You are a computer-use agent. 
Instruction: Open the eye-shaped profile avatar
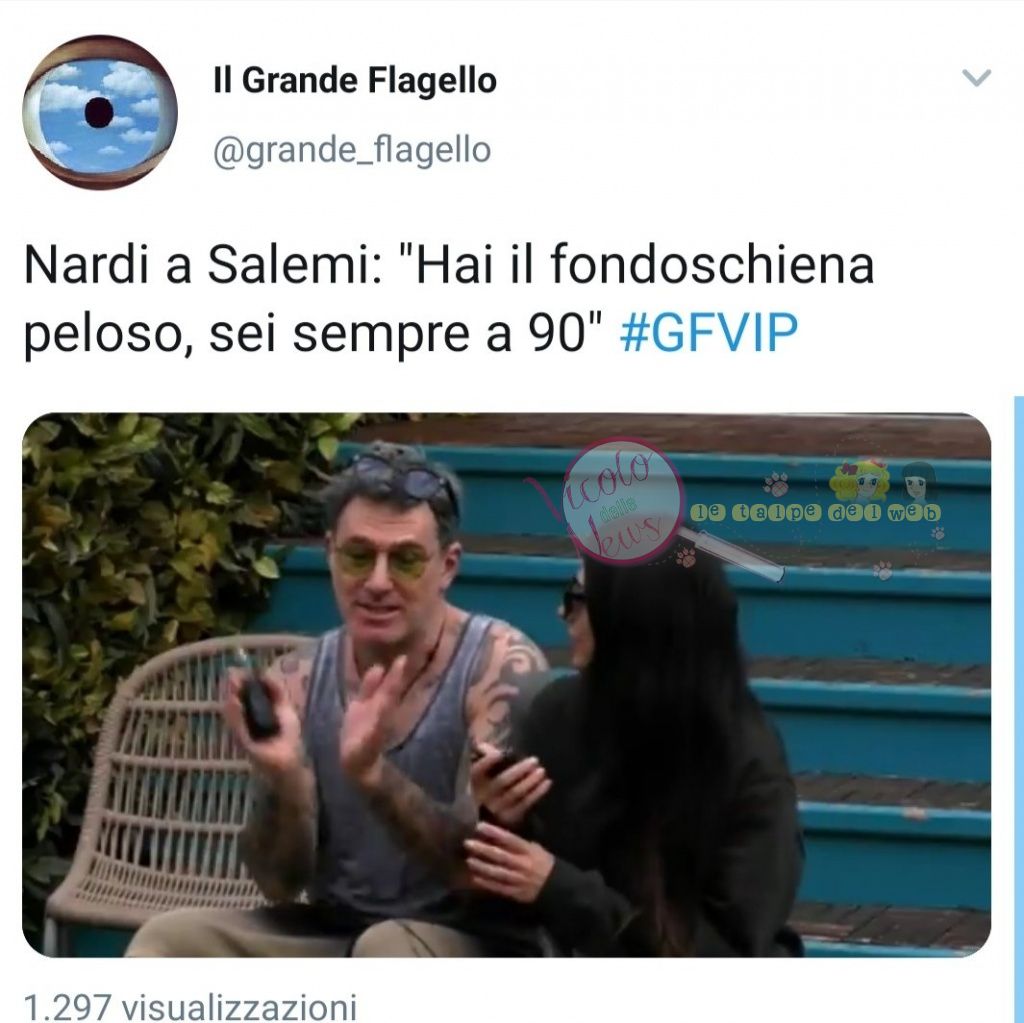click(x=100, y=112)
